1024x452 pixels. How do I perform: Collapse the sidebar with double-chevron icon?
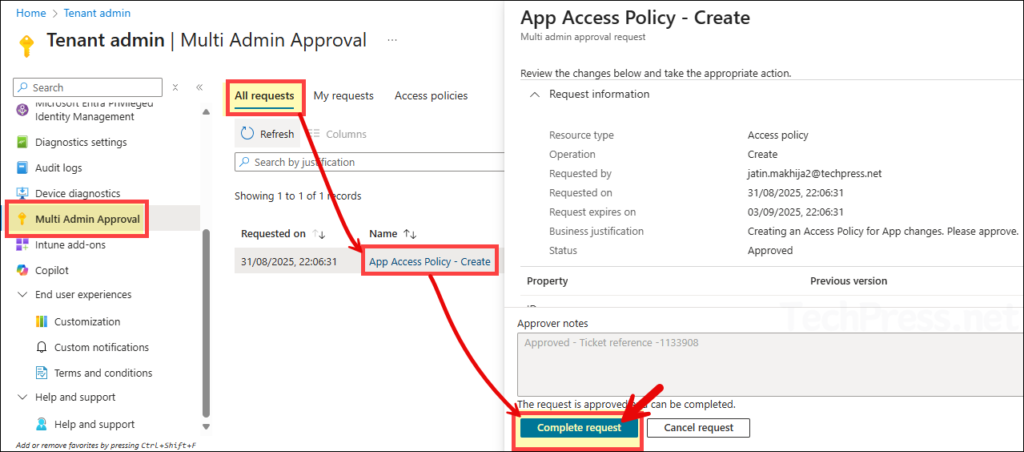(199, 88)
